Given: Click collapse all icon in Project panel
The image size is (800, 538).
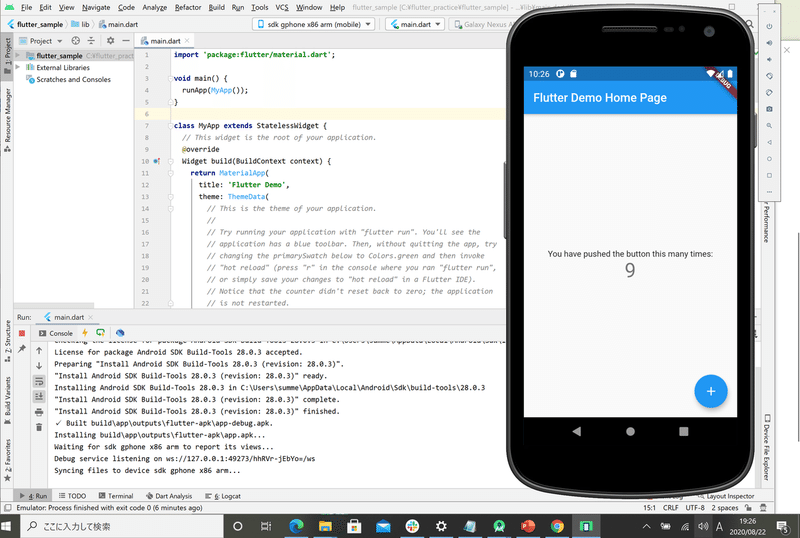Looking at the screenshot, I should pyautogui.click(x=91, y=41).
